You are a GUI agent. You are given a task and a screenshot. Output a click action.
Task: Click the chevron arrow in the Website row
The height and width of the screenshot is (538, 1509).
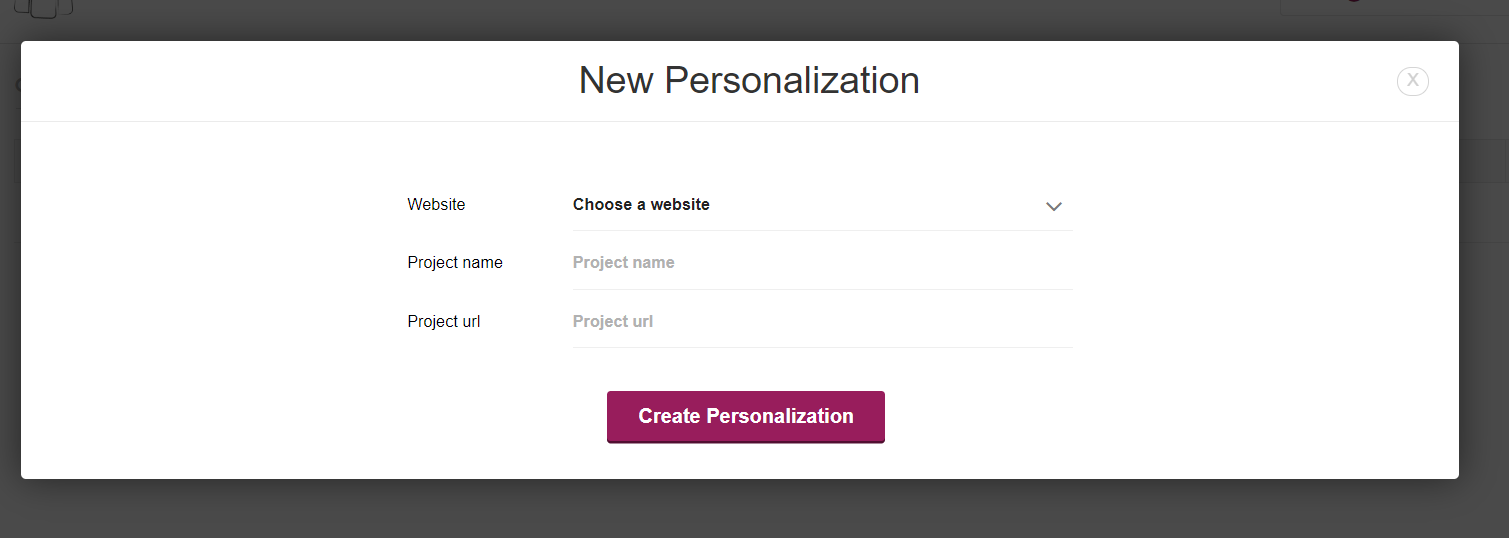coord(1053,206)
